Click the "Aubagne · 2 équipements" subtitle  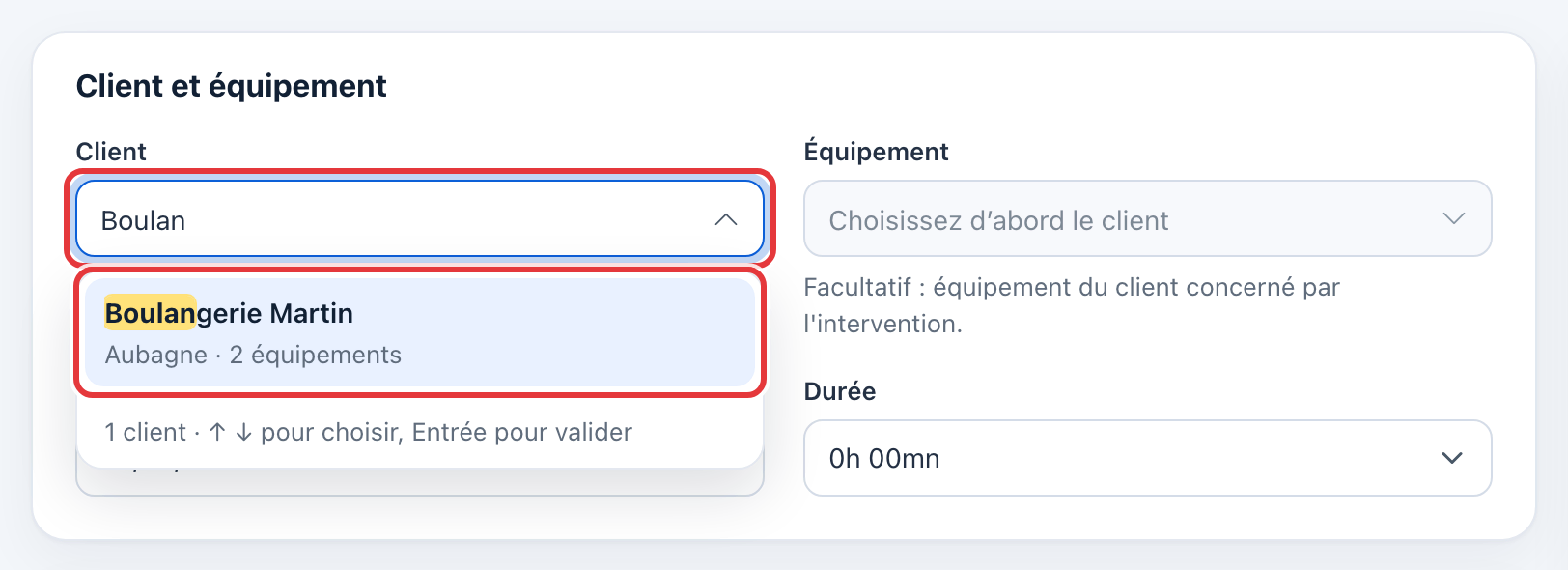[253, 356]
